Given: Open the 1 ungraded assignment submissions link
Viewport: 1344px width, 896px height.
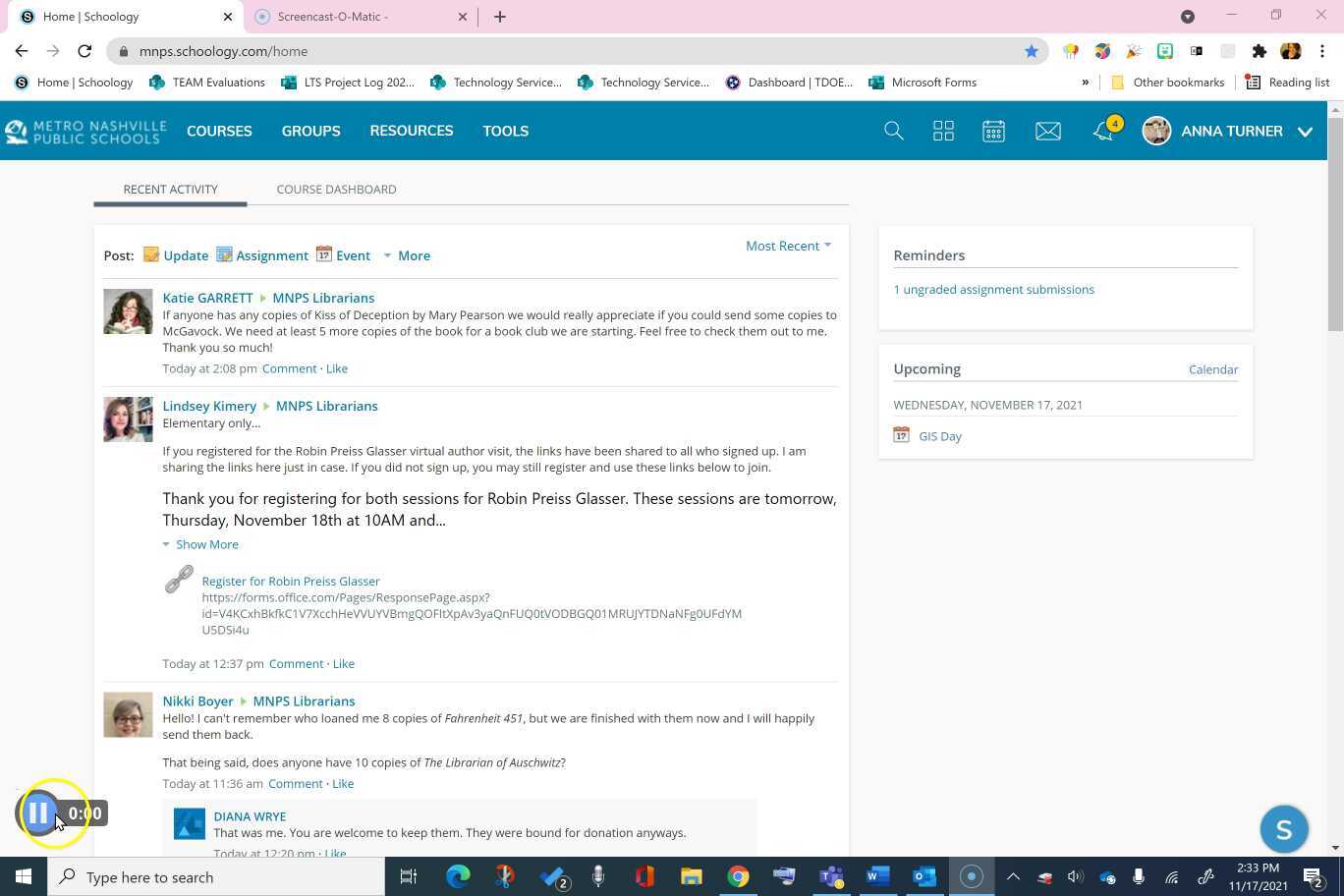Looking at the screenshot, I should pyautogui.click(x=993, y=289).
